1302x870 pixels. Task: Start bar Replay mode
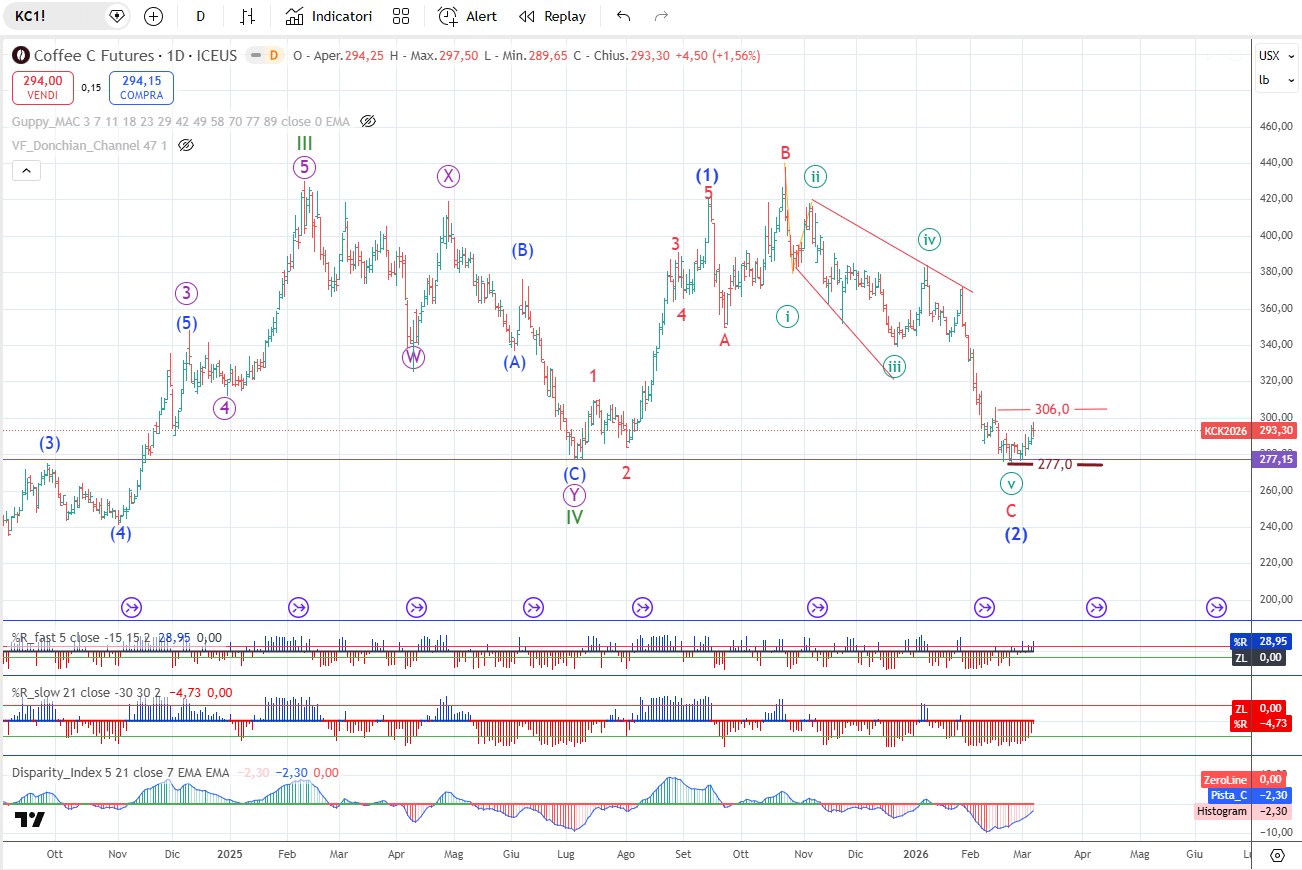(x=553, y=16)
